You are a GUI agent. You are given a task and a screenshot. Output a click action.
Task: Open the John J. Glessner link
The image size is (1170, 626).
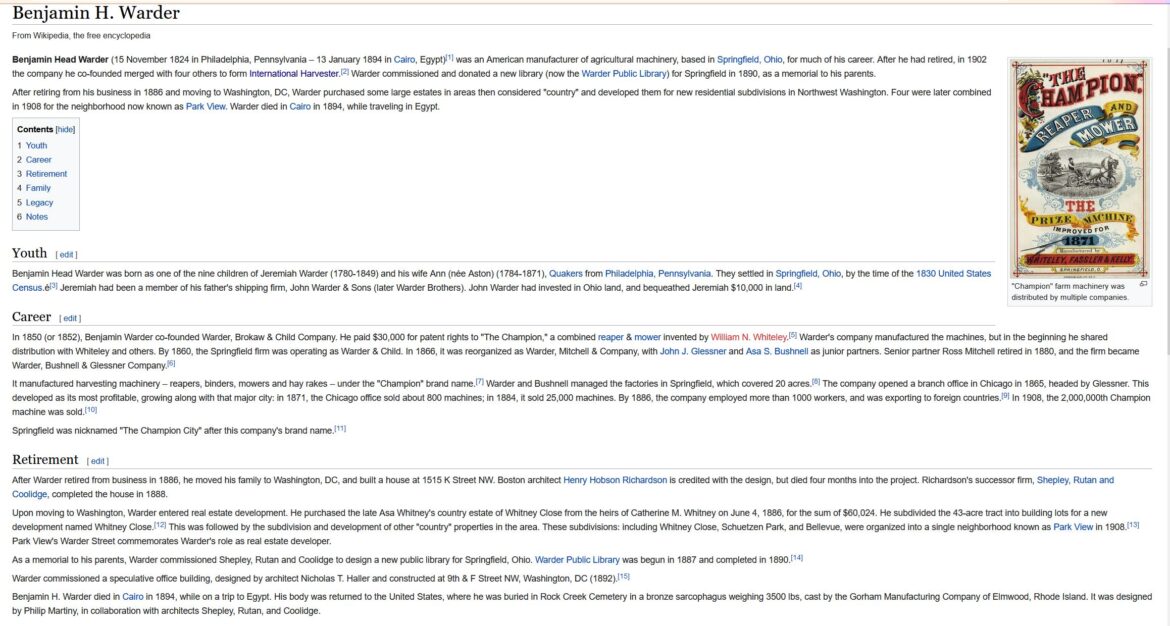coord(692,351)
